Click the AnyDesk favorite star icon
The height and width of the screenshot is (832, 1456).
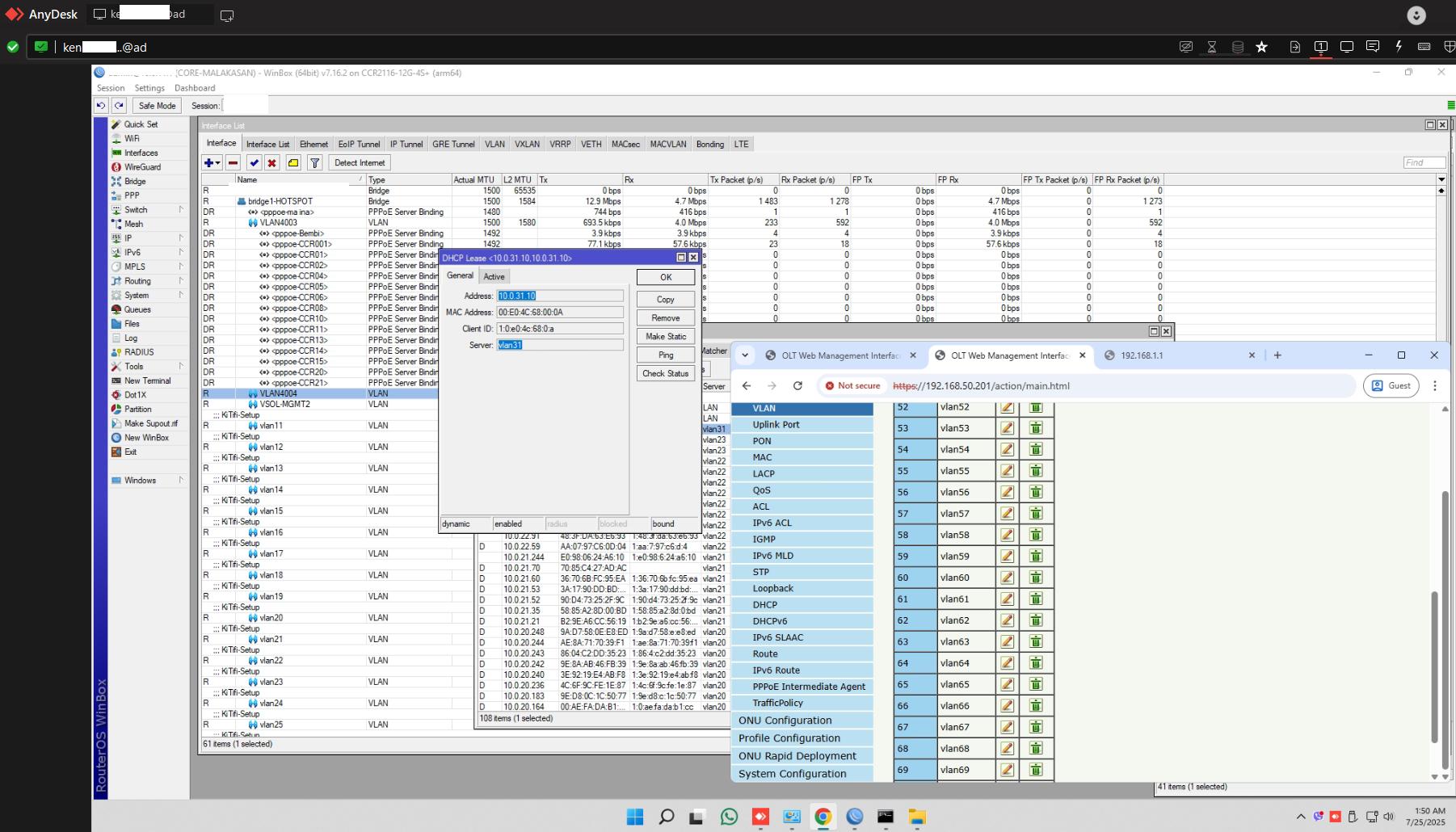pos(1262,47)
